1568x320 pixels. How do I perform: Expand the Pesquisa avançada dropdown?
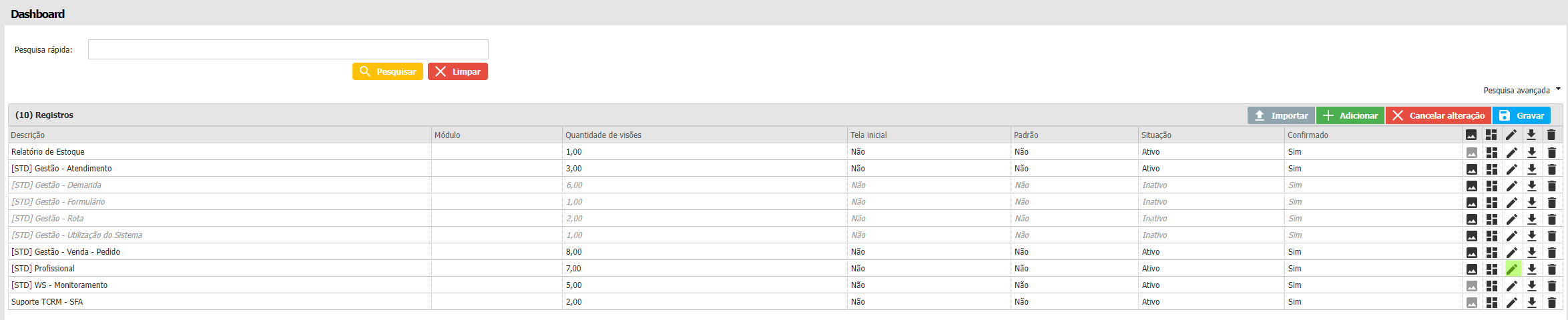point(1522,90)
